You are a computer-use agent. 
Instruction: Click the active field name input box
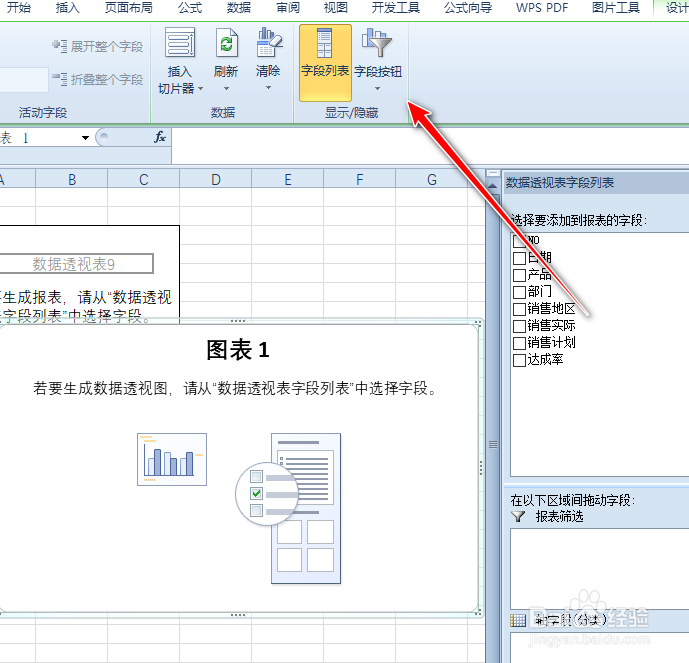[24, 80]
